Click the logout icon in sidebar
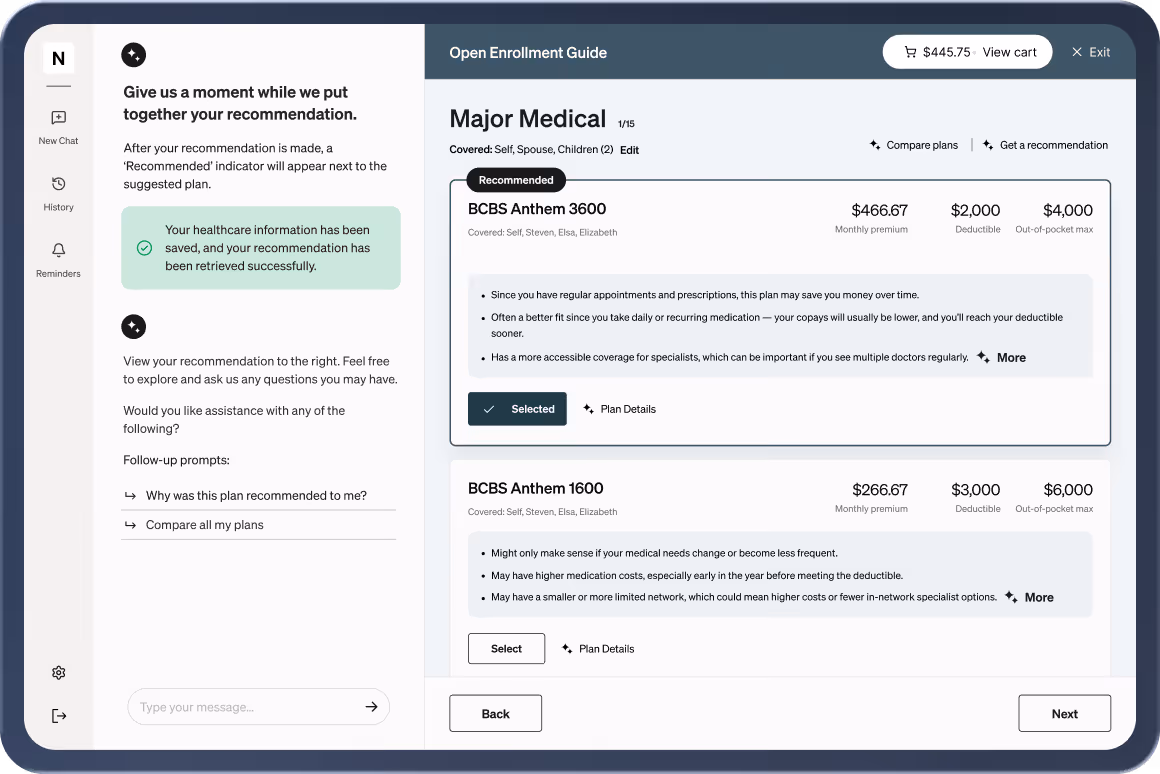The image size is (1160, 774). (58, 716)
